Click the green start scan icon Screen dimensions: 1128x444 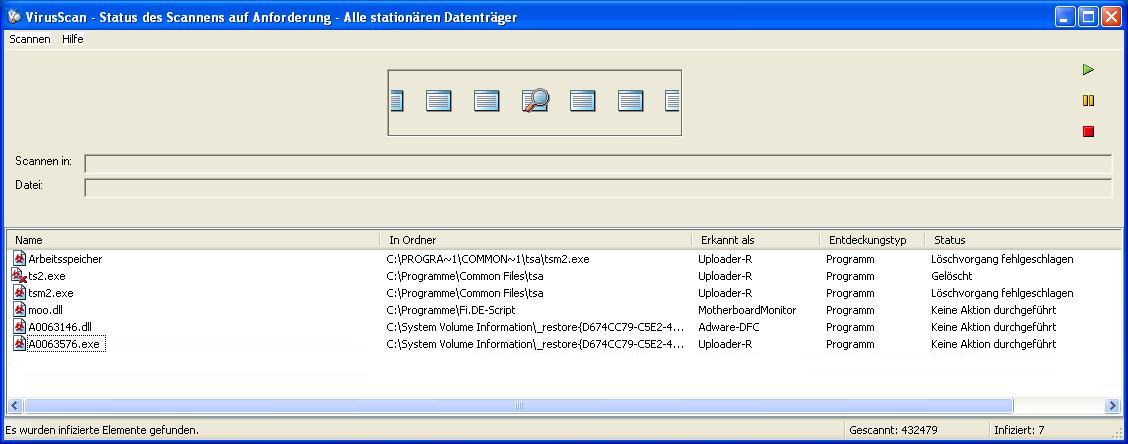1088,70
